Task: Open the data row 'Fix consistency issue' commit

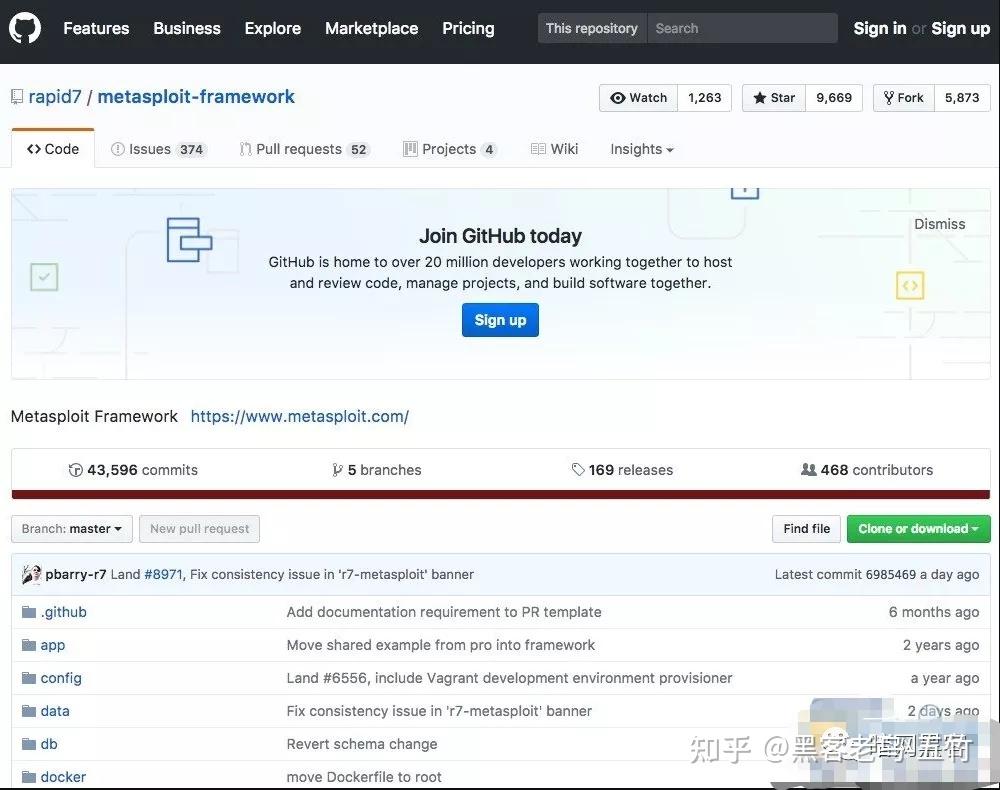Action: [439, 711]
